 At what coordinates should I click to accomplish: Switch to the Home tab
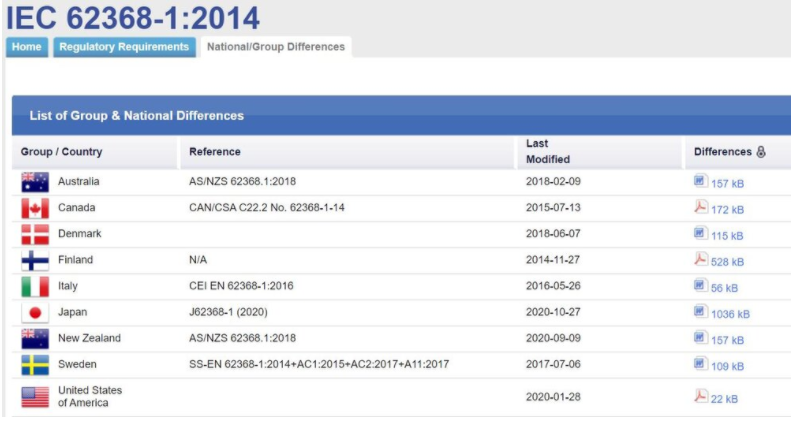(x=26, y=47)
